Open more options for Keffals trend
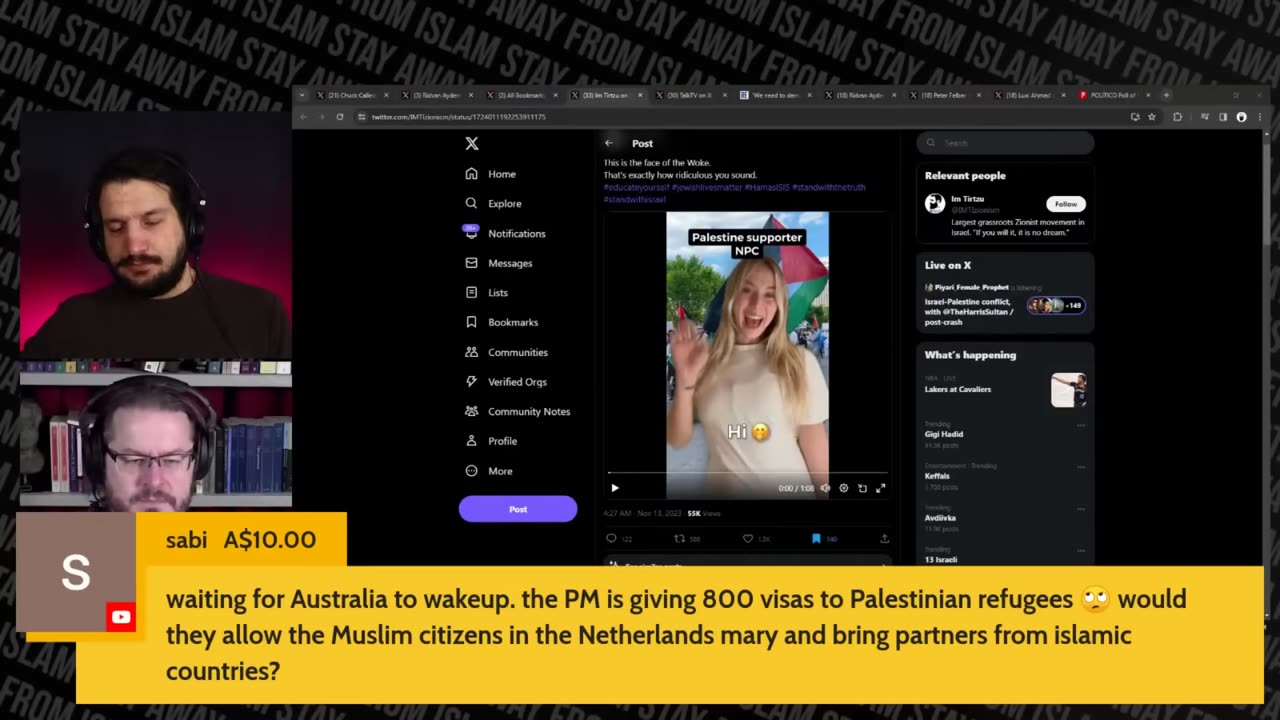 [1081, 467]
